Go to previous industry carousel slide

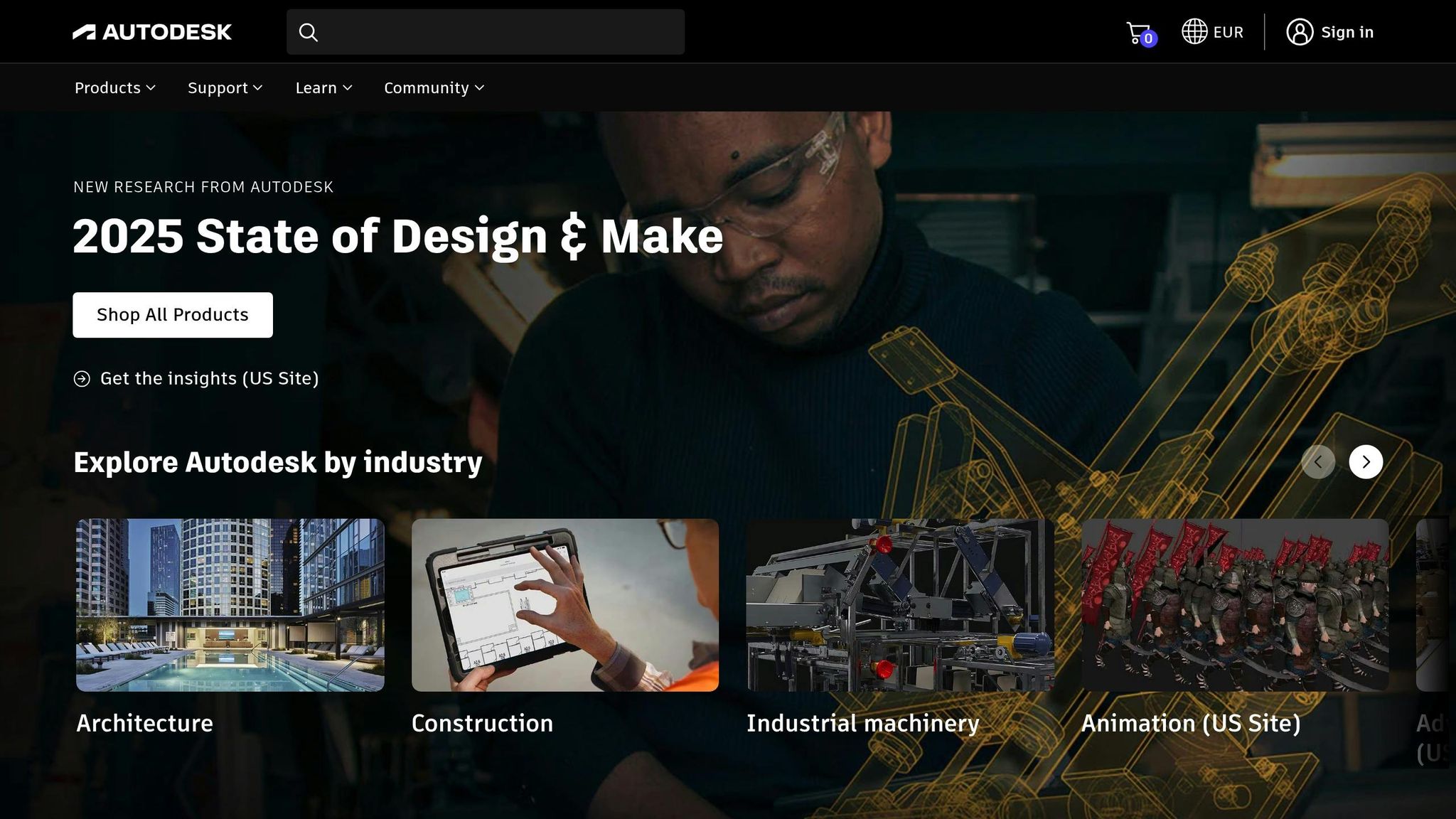pos(1318,462)
